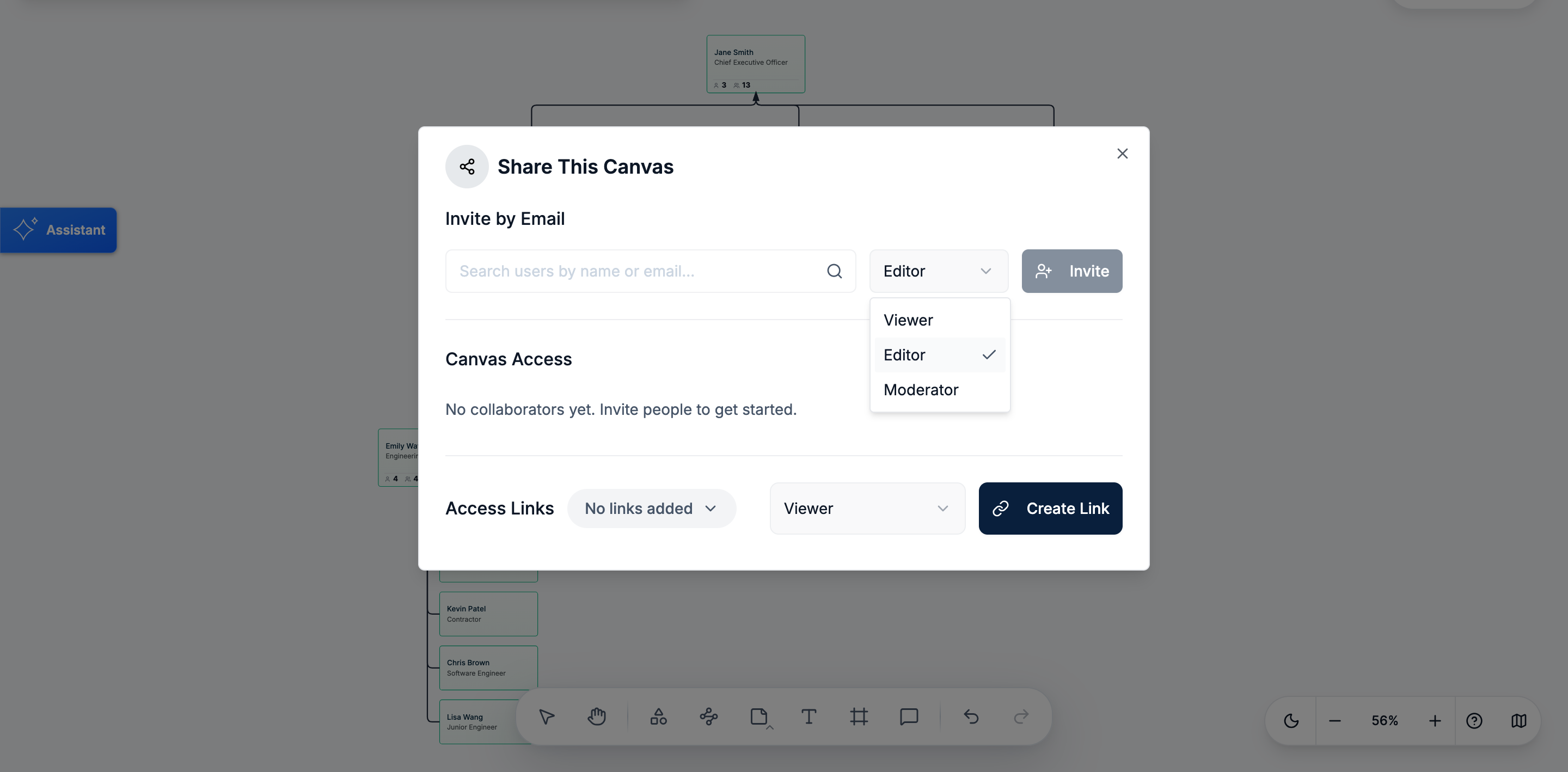Focus the search users input field
The image size is (1568, 772).
[x=650, y=271]
